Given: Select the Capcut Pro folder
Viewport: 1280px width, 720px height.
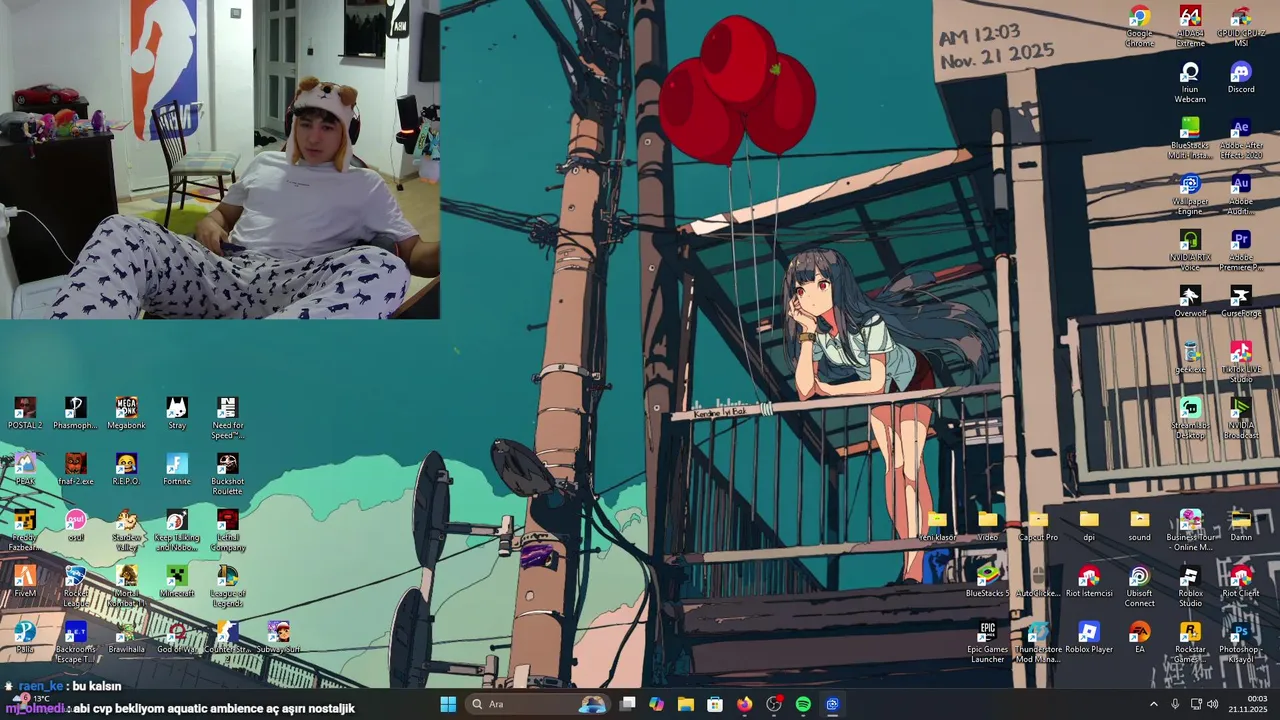Looking at the screenshot, I should (x=1038, y=524).
